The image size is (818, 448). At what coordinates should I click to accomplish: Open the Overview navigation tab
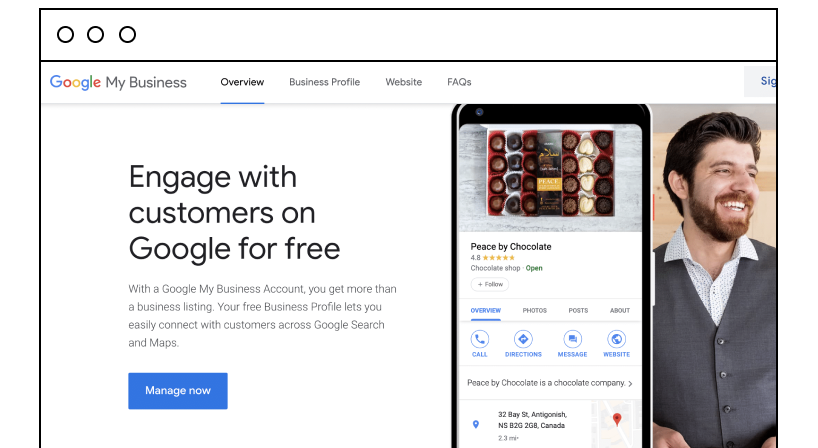click(x=242, y=82)
